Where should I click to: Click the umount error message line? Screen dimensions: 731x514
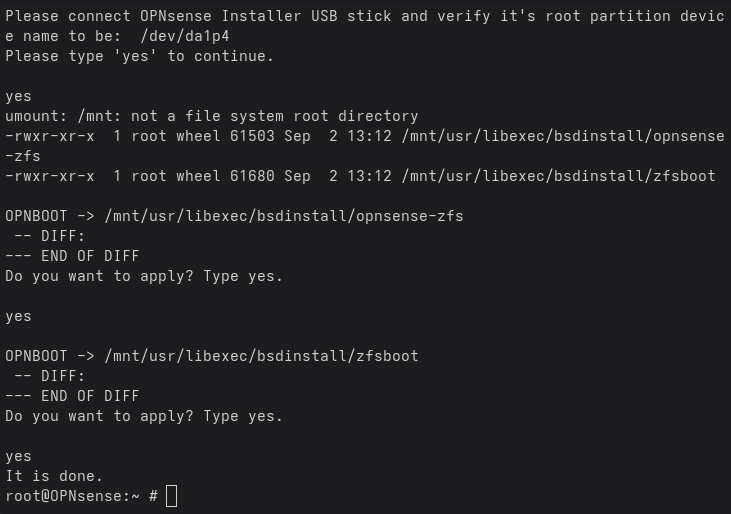point(212,116)
